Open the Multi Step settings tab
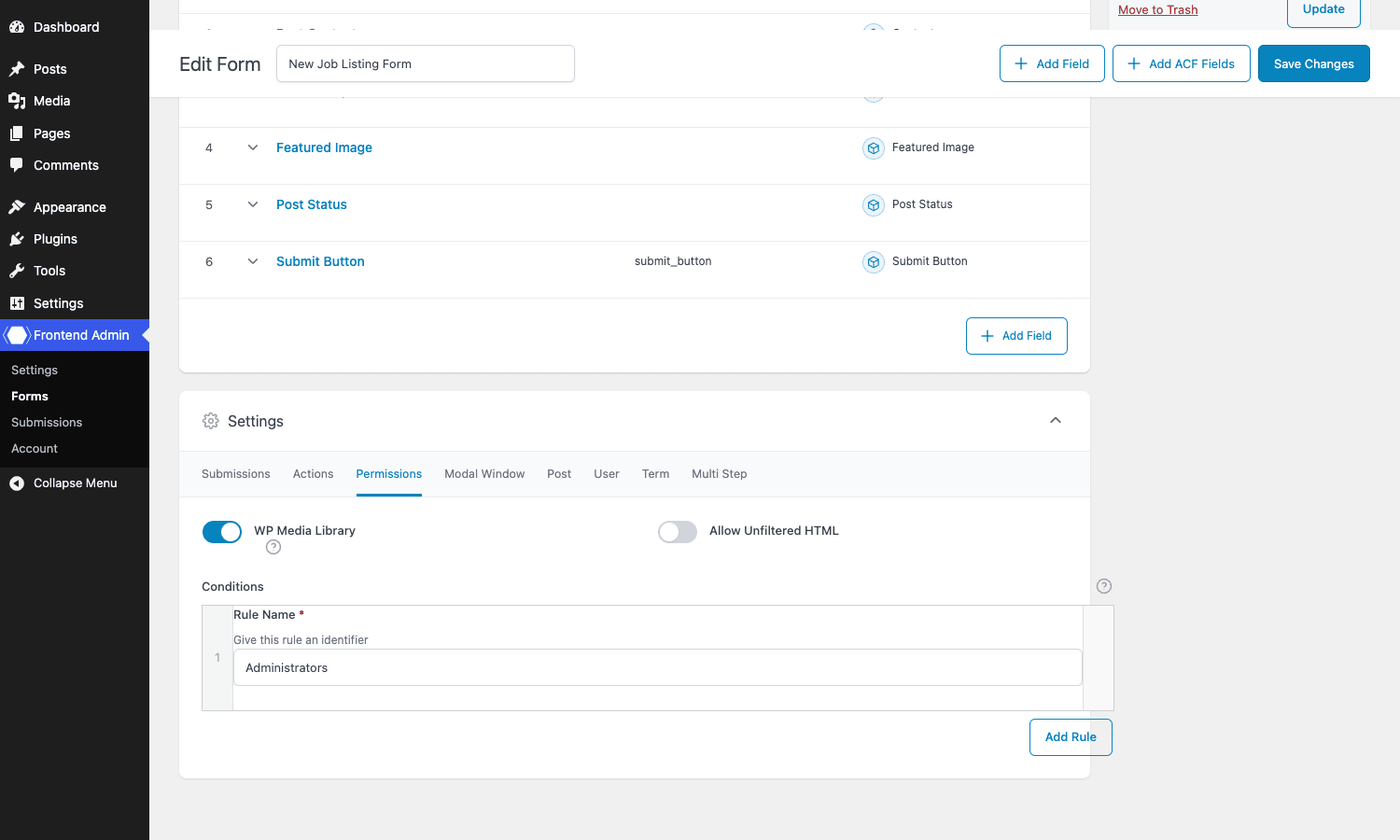Screen dimensions: 1400x840 pos(719,474)
